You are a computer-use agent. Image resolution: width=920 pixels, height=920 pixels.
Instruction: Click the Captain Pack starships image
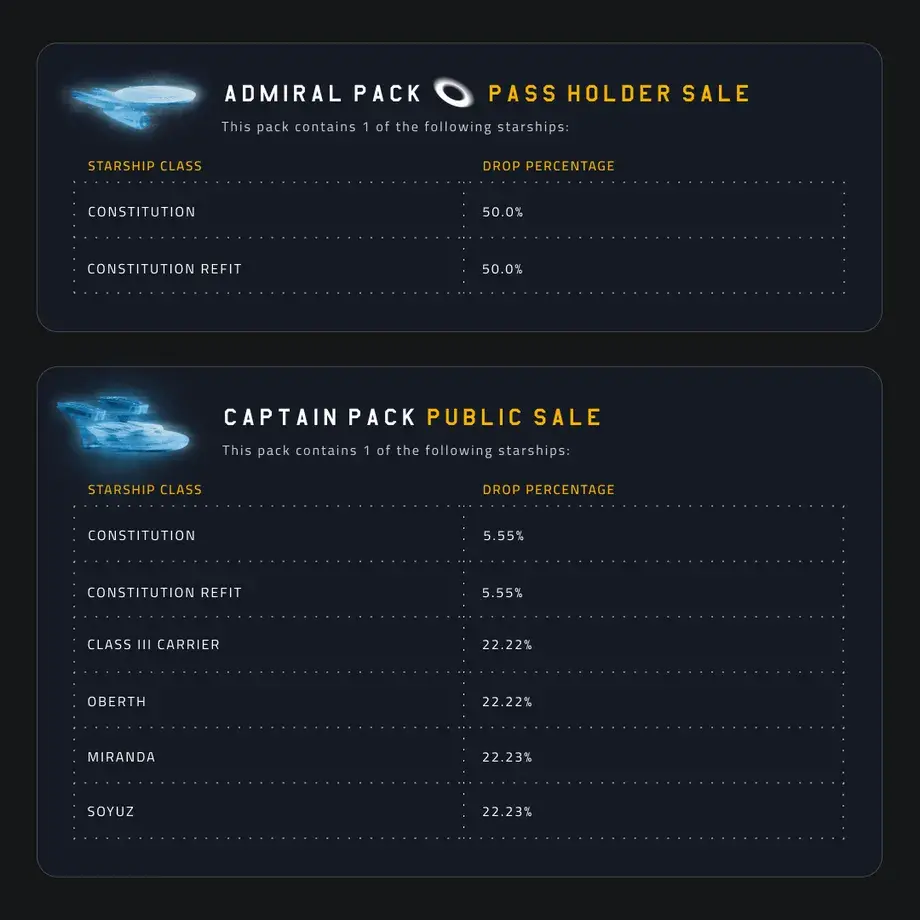pyautogui.click(x=123, y=423)
